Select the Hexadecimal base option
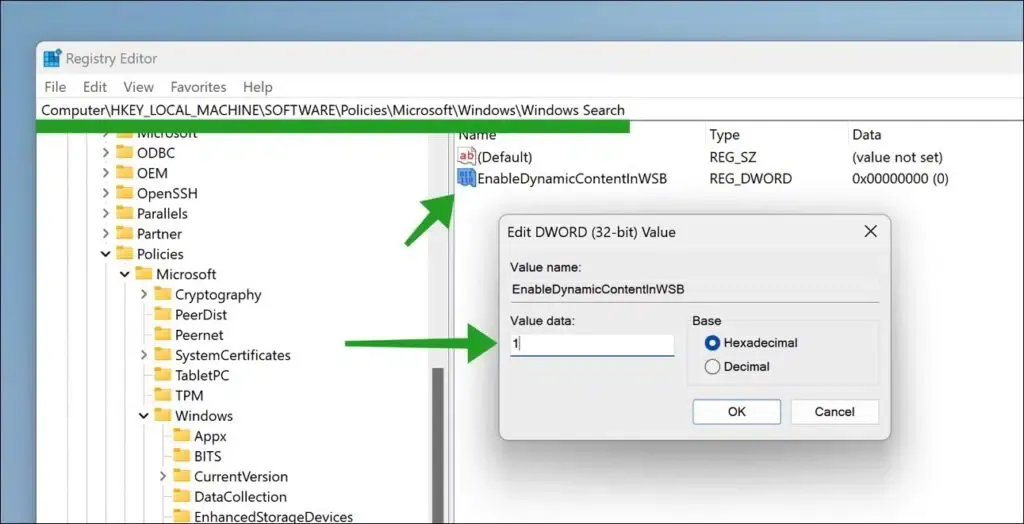The width and height of the screenshot is (1024, 524). [x=712, y=343]
